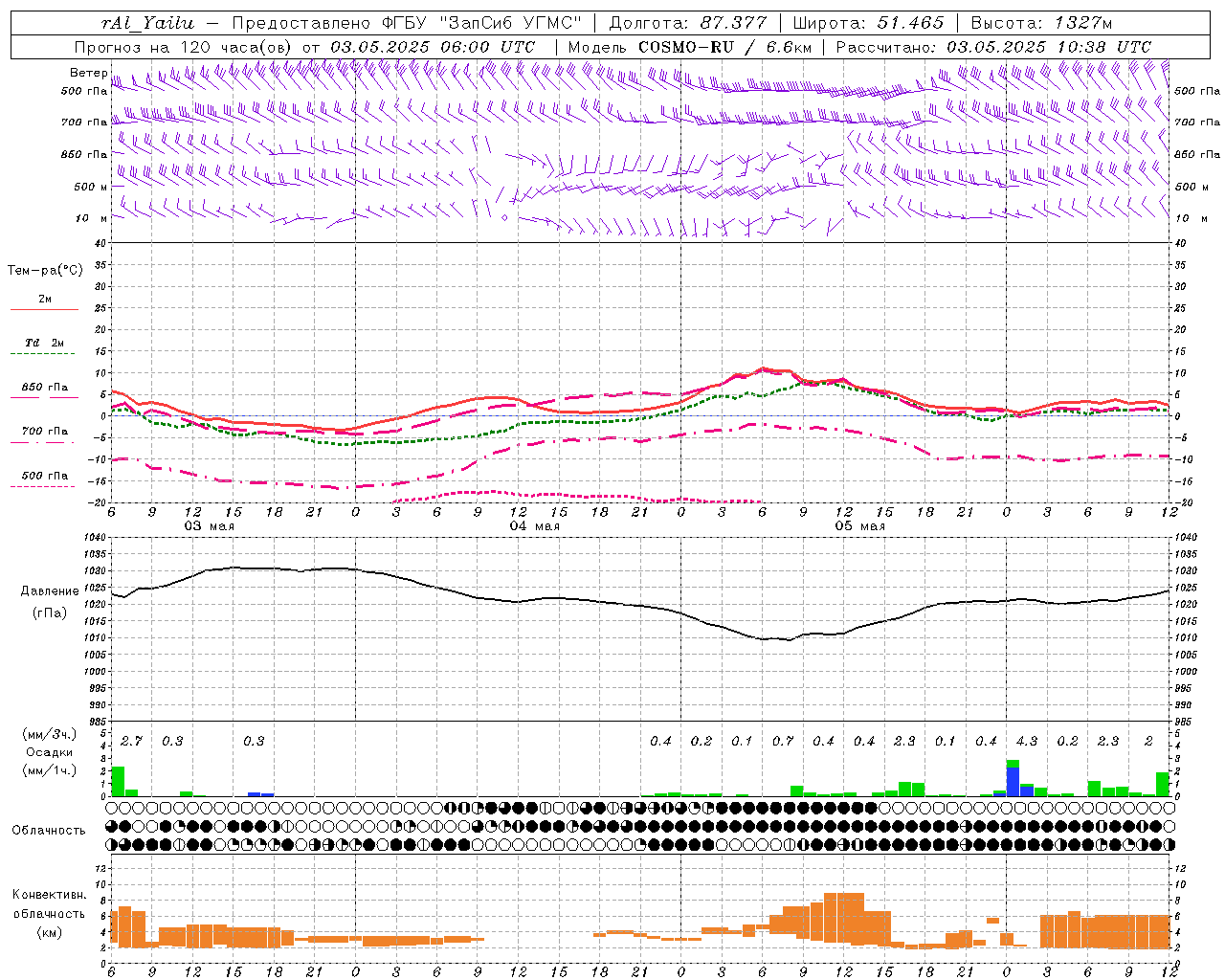Image resolution: width=1225 pixels, height=980 pixels.
Task: Click the Высота: 1327м header field
Action: tap(1041, 23)
